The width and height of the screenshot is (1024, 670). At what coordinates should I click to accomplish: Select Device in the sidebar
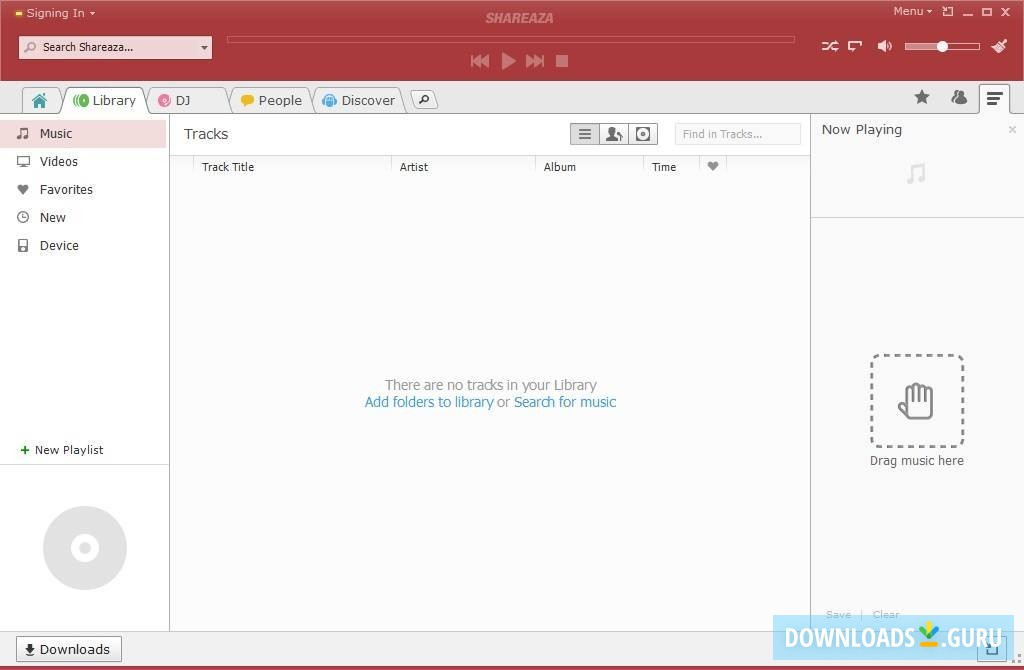(x=83, y=246)
